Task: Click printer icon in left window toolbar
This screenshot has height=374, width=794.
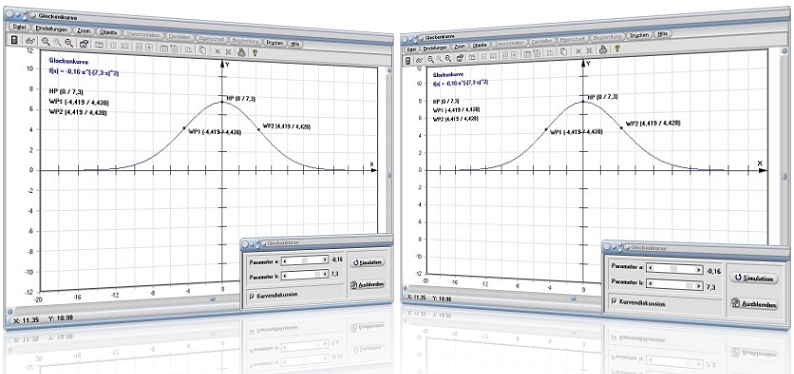Action: (242, 52)
